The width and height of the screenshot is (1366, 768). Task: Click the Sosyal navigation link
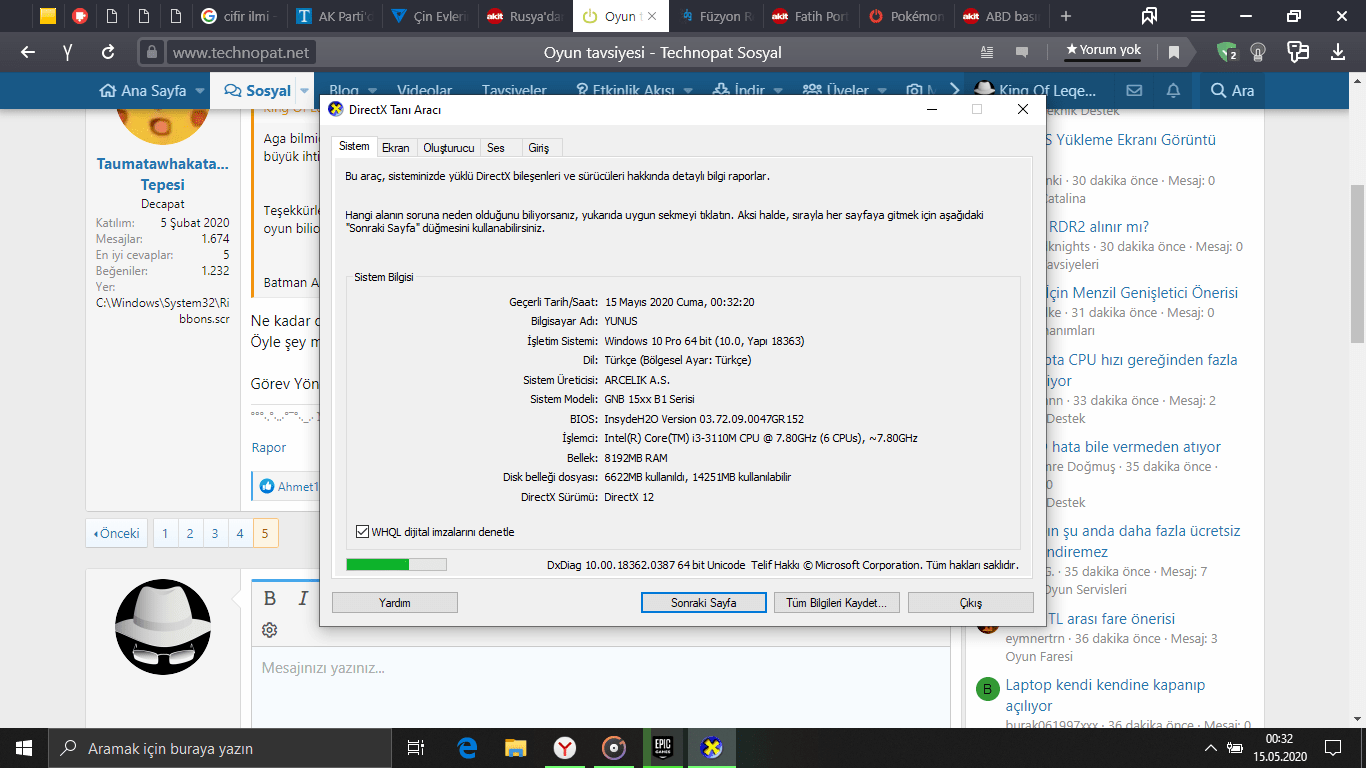(x=258, y=91)
